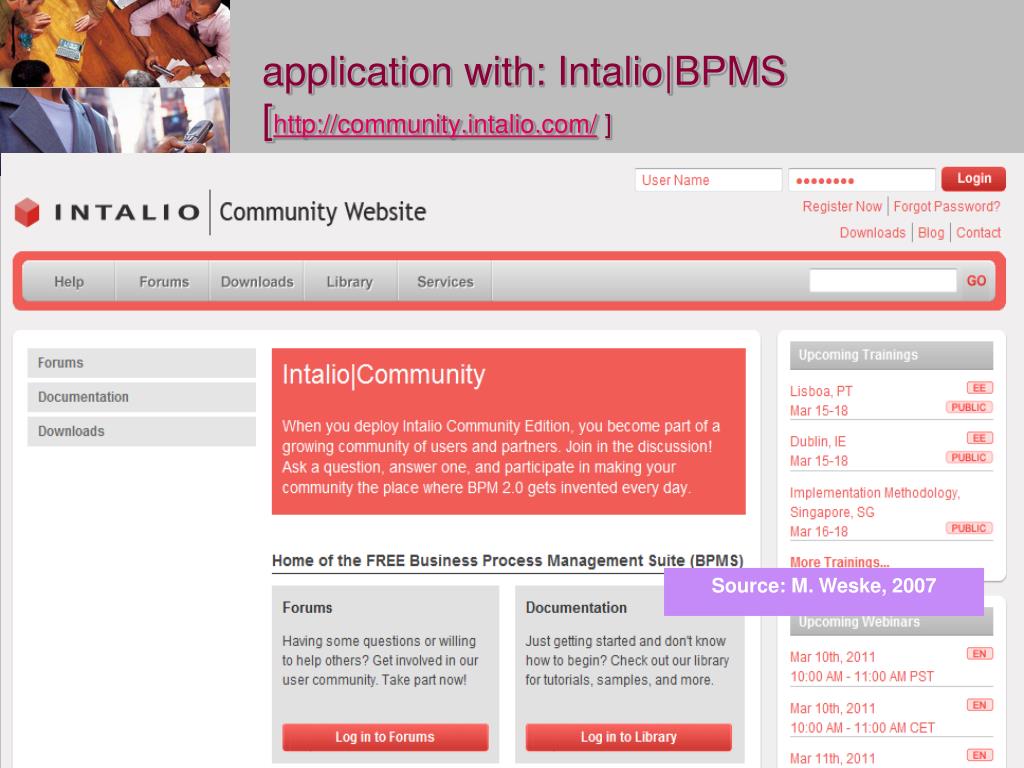
Task: Open the Mar 11th, 2011 webinar link
Action: (x=833, y=759)
